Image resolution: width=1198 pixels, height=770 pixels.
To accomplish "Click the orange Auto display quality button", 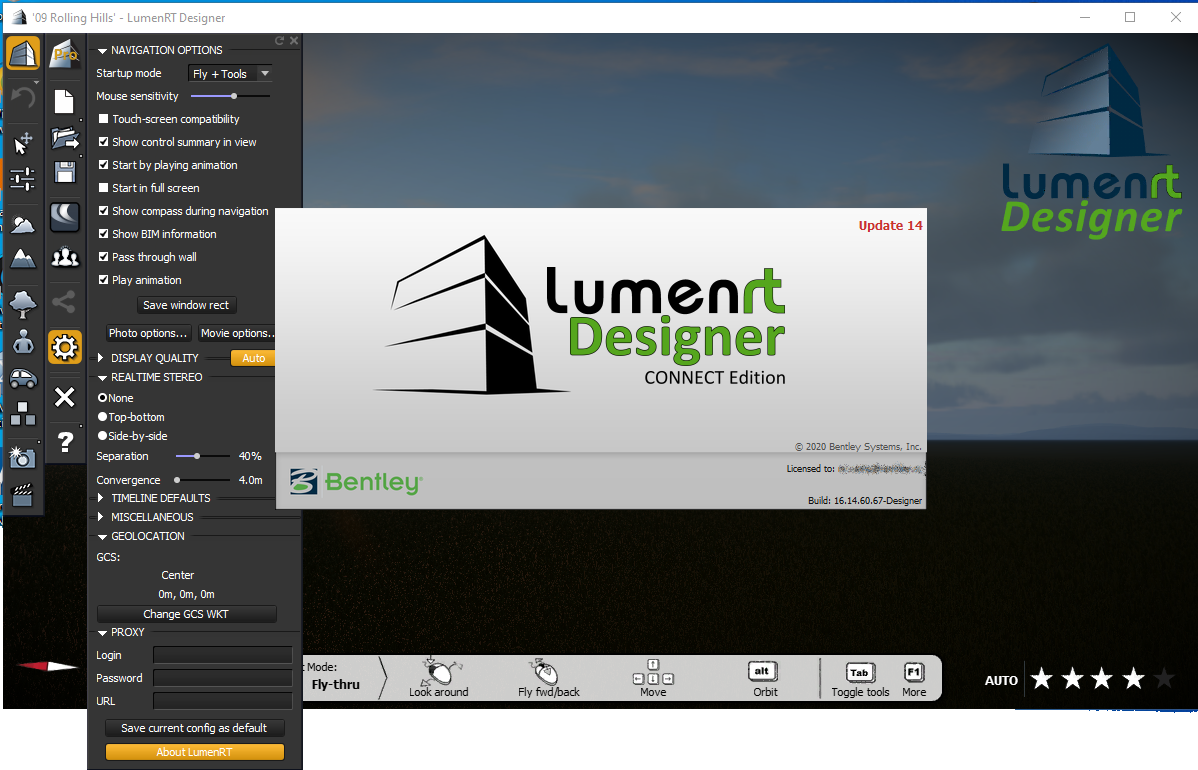I will pos(253,358).
